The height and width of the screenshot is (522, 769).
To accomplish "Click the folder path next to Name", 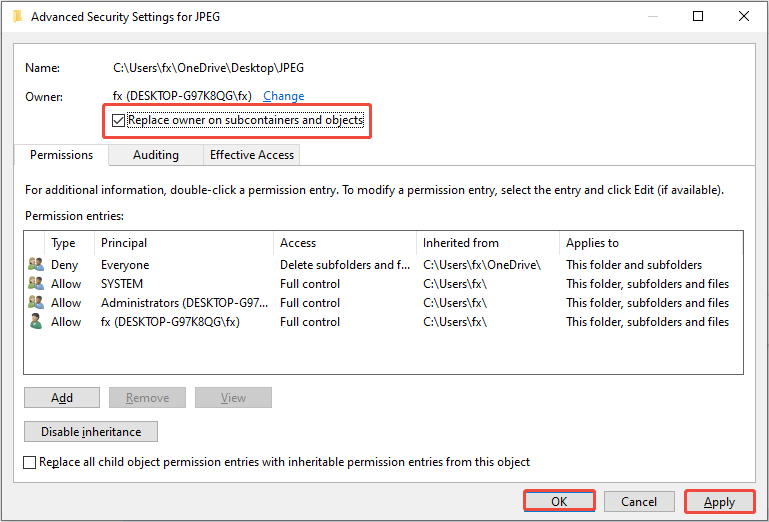I will coord(208,68).
